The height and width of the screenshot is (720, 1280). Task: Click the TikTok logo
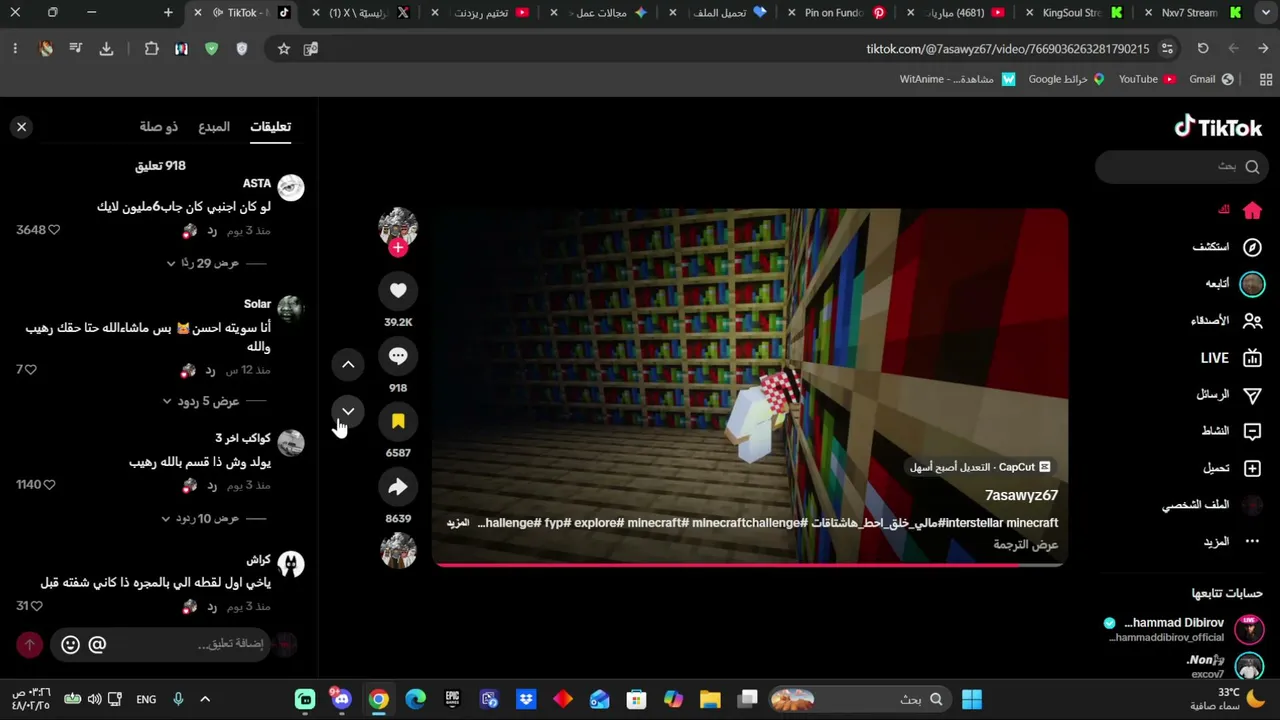click(x=1218, y=127)
